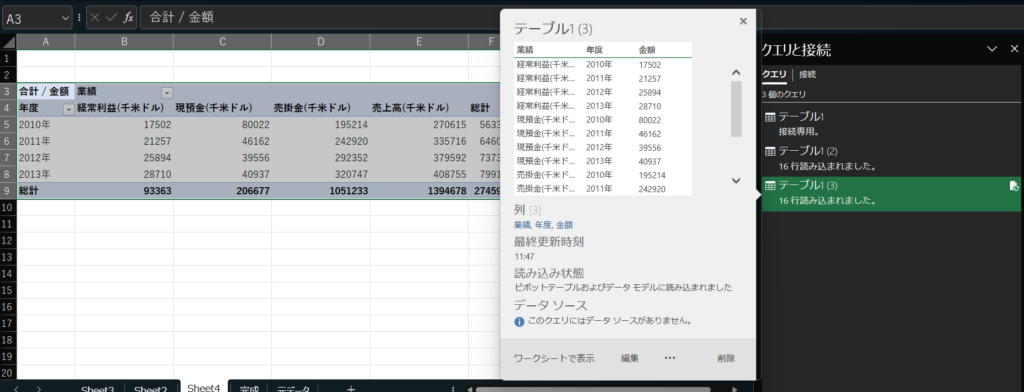Click the 金額 column link in the popup
Screen dimensions: 1024x392
point(565,225)
